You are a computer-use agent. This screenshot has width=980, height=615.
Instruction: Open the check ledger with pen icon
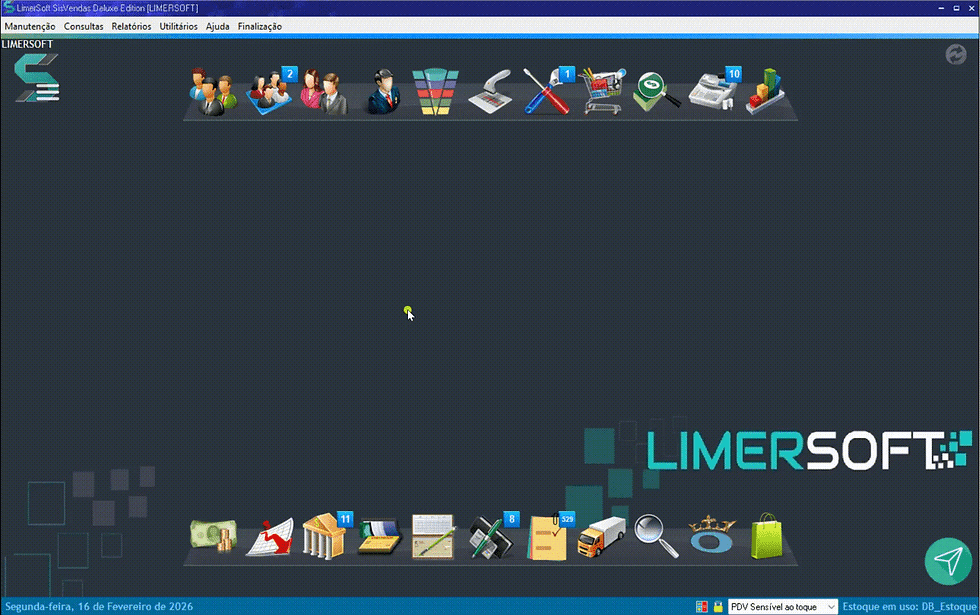(433, 536)
